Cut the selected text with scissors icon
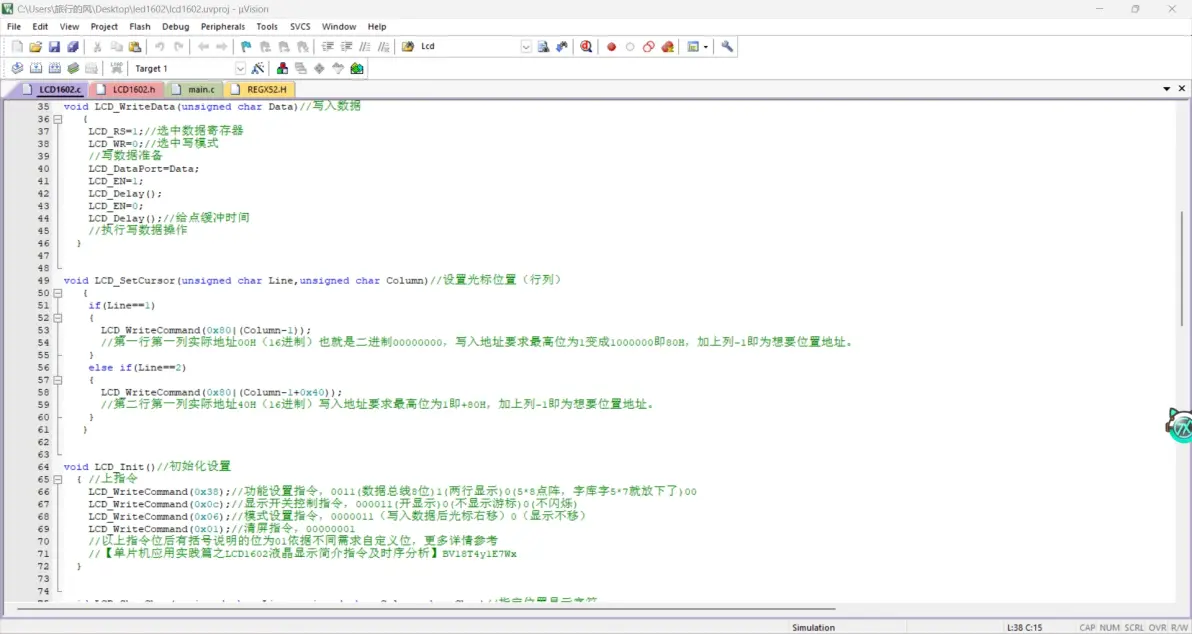Image resolution: width=1192 pixels, height=634 pixels. click(97, 46)
